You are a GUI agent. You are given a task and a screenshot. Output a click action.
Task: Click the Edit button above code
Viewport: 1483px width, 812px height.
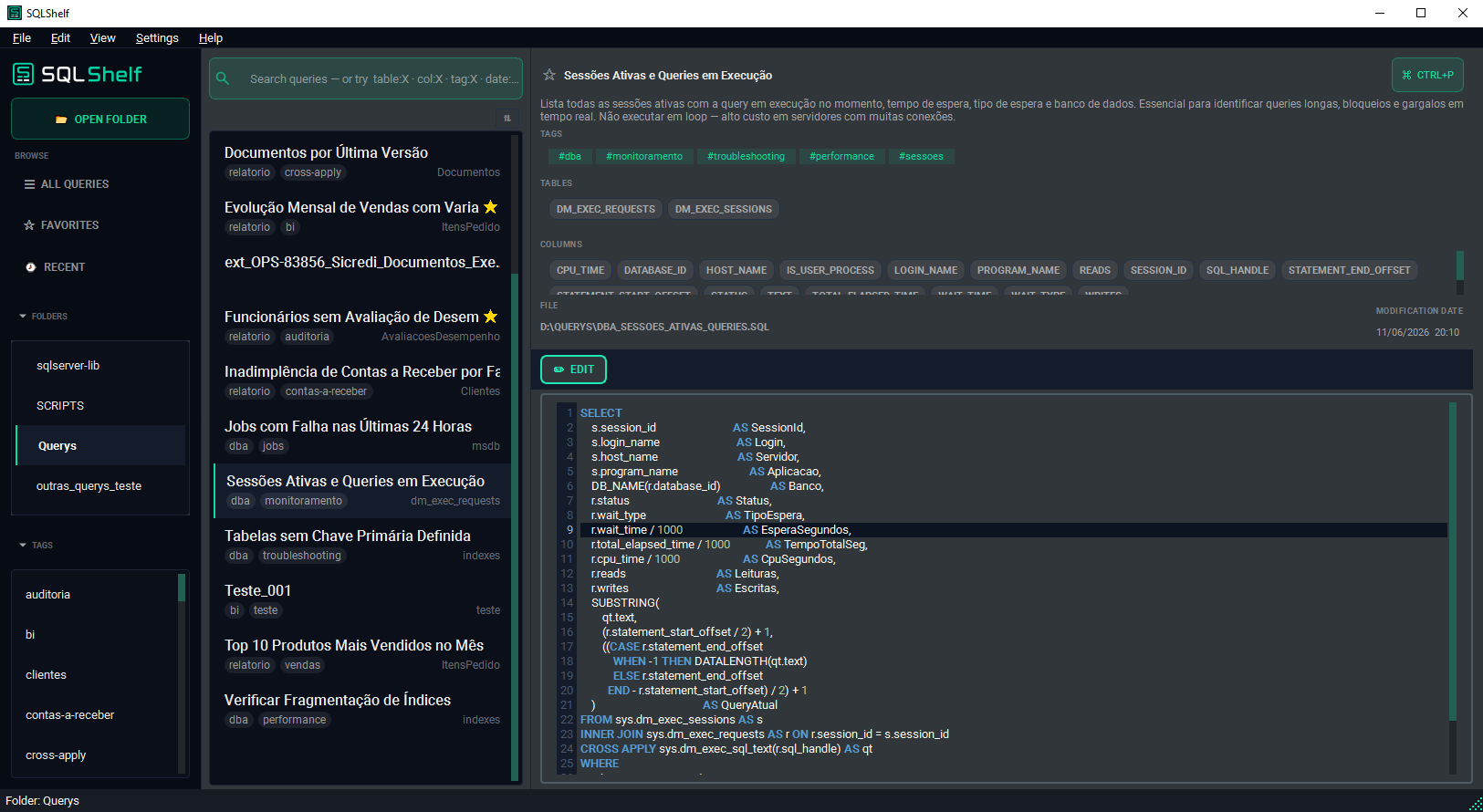[573, 370]
